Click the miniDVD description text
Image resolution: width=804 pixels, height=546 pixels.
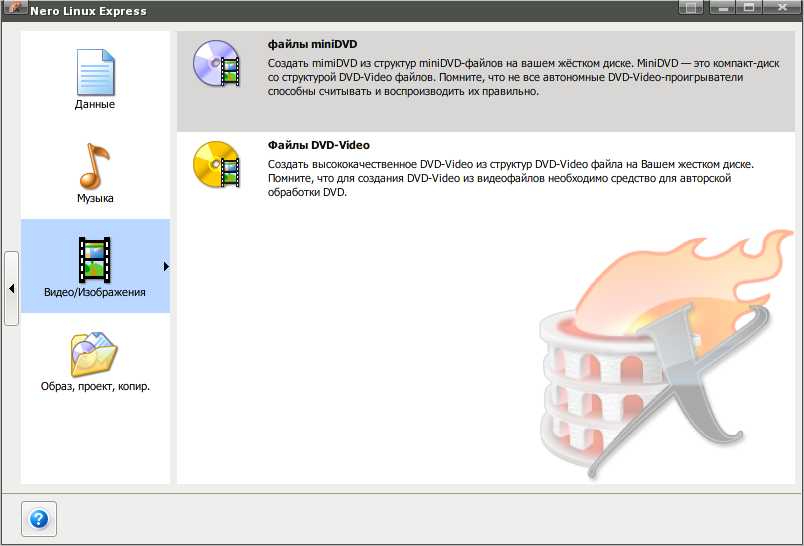coord(524,77)
